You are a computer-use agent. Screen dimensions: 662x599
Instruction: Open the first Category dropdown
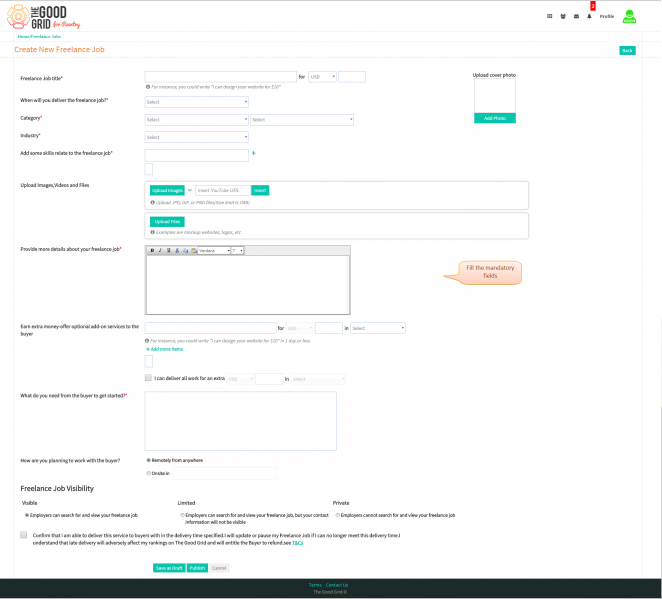[197, 119]
